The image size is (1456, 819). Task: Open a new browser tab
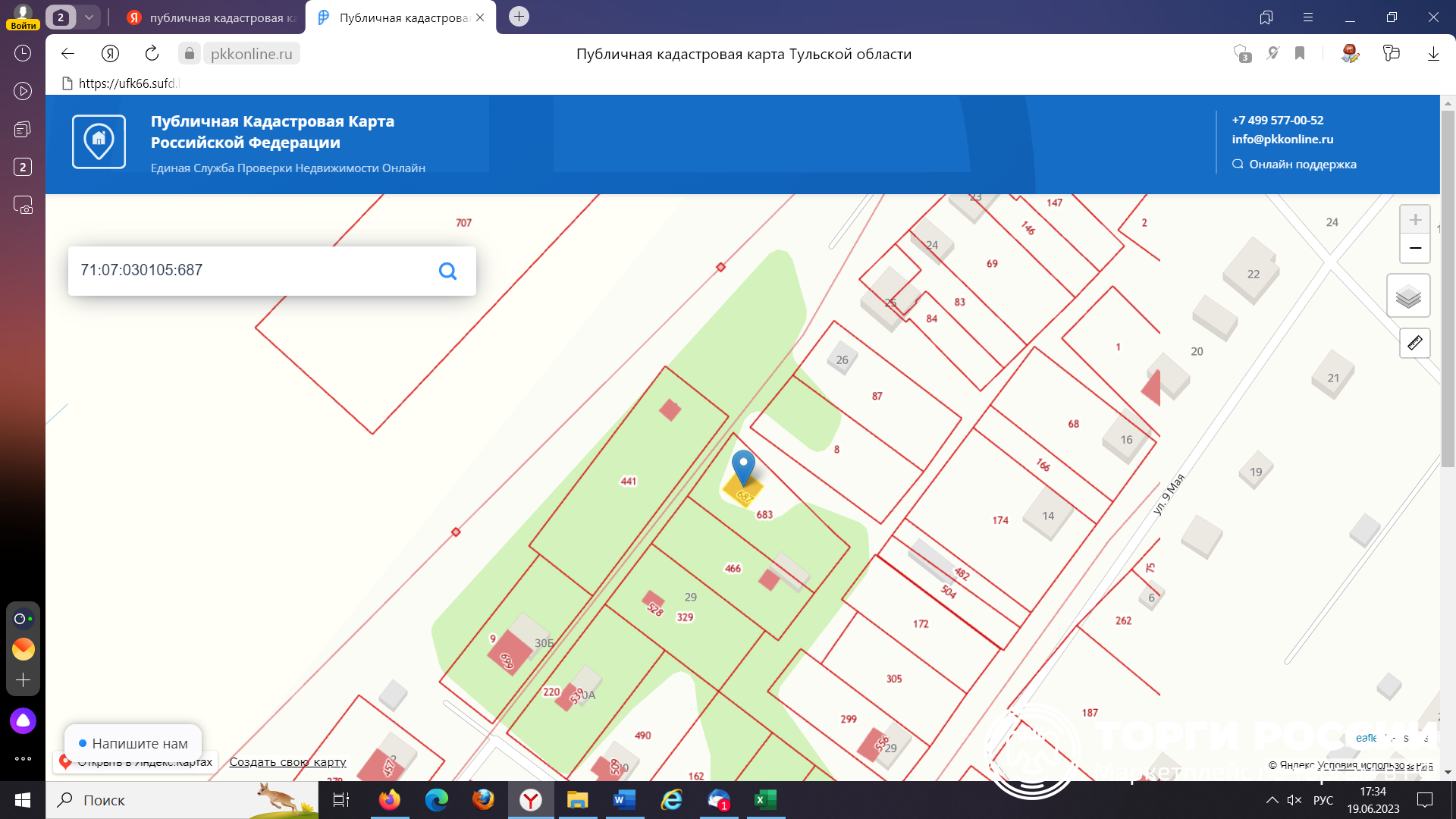(519, 17)
